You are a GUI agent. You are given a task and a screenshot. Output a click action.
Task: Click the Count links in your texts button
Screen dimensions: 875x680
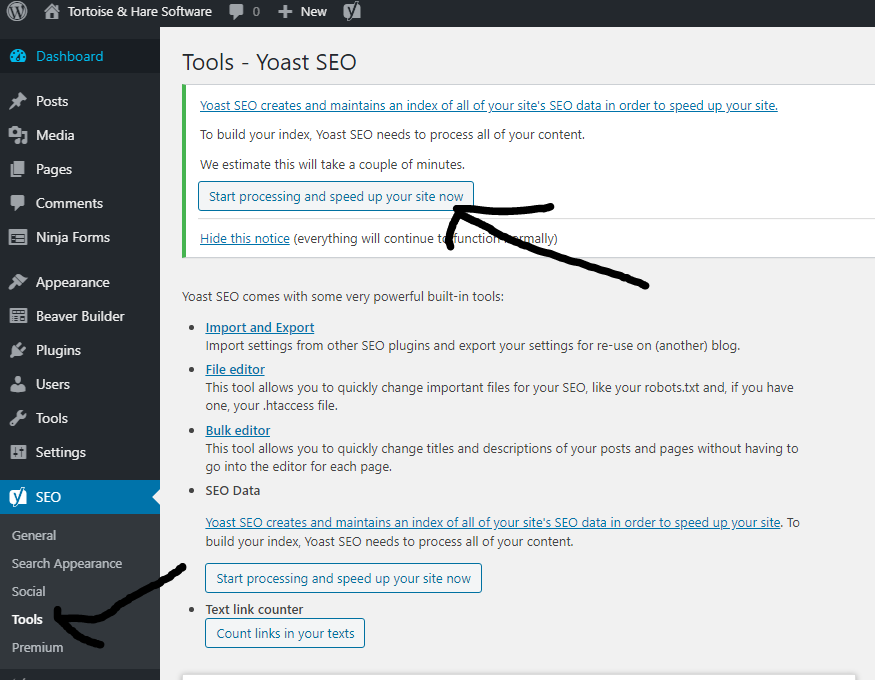[284, 633]
